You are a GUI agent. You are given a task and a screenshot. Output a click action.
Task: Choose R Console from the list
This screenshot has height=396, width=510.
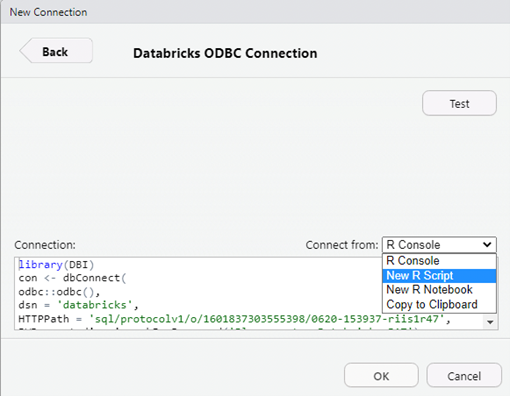(x=439, y=261)
